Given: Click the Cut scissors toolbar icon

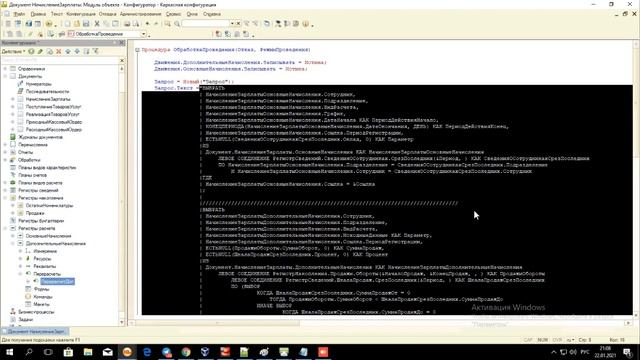Looking at the screenshot, I should click(x=97, y=24).
